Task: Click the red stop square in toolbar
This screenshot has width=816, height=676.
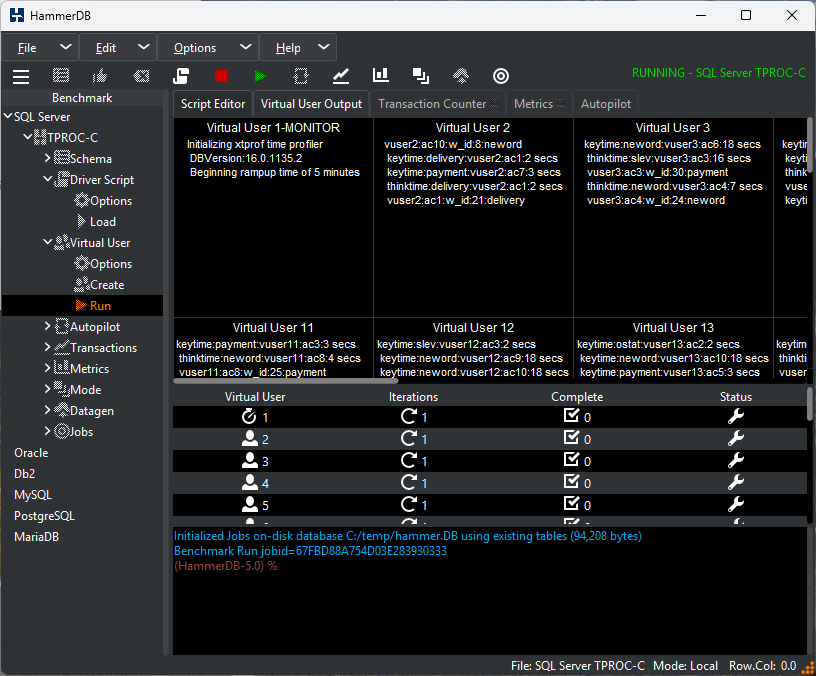Action: point(221,76)
